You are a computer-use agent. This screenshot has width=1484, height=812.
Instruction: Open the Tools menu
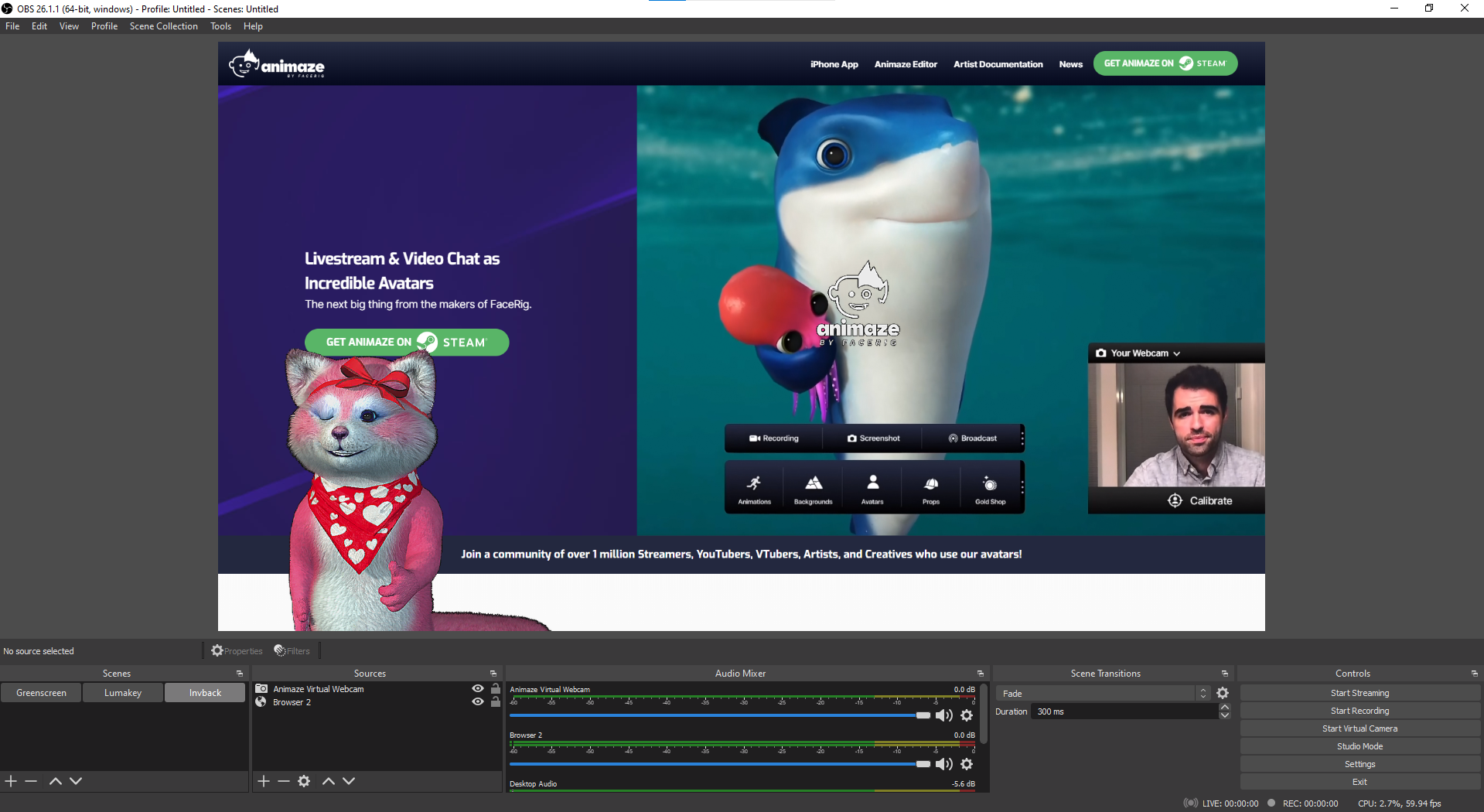[x=220, y=26]
